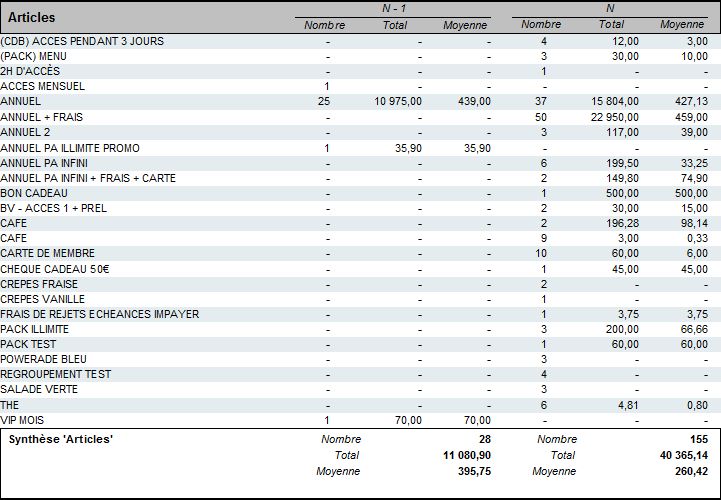721x500 pixels.
Task: Select the BON CADEAU article row
Action: coord(35,193)
